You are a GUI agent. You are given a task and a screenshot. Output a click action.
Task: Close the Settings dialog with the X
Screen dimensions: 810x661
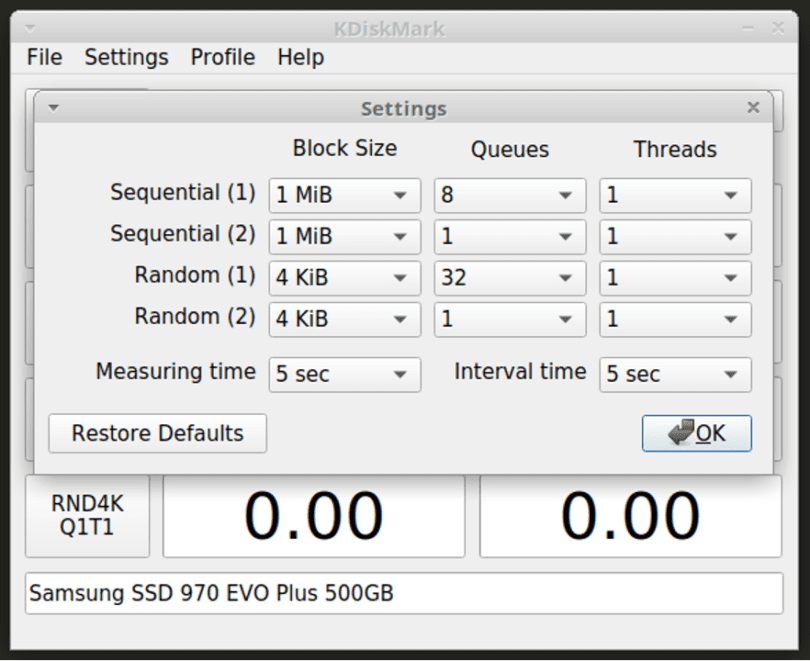click(753, 107)
